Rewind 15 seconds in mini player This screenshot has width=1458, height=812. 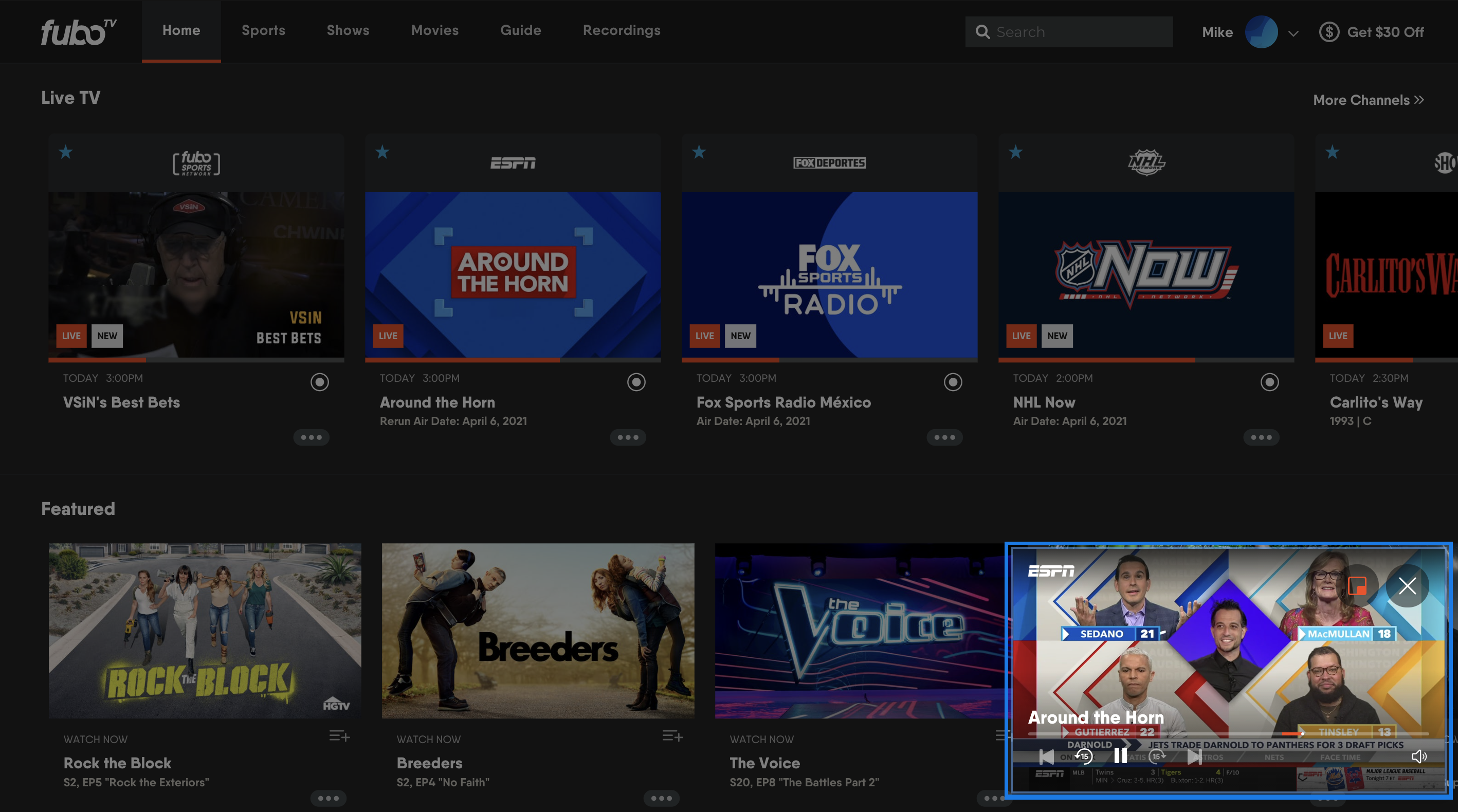[x=1083, y=756]
